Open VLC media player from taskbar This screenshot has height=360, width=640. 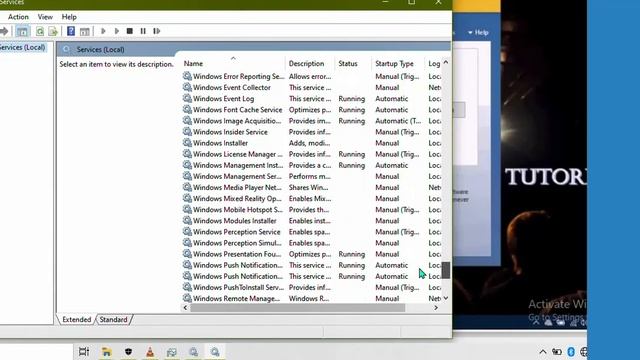150,351
